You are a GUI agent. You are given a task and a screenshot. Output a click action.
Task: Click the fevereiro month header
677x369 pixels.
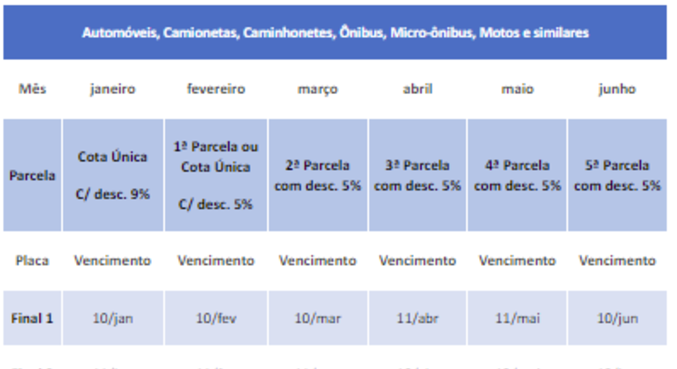216,89
